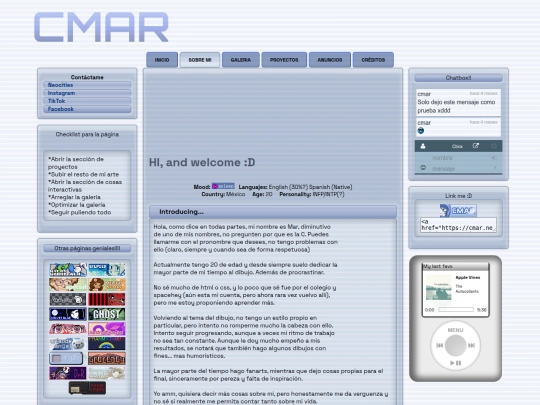Image resolution: width=540 pixels, height=405 pixels.
Task: Toggle play/pause on the iPod wheel
Action: point(455,363)
